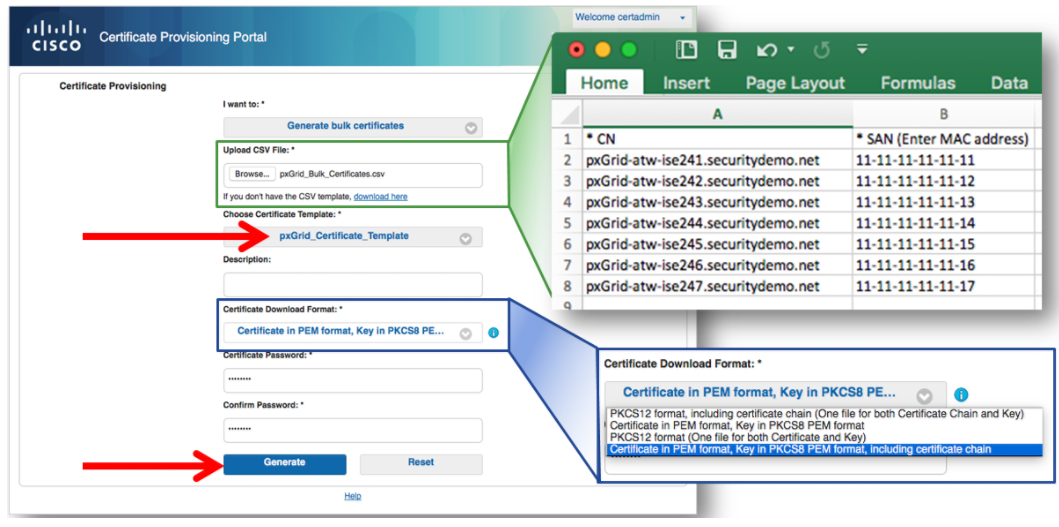Toggle the enlarged Certificate Download Format combo box
The image size is (1059, 527).
pyautogui.click(x=775, y=393)
